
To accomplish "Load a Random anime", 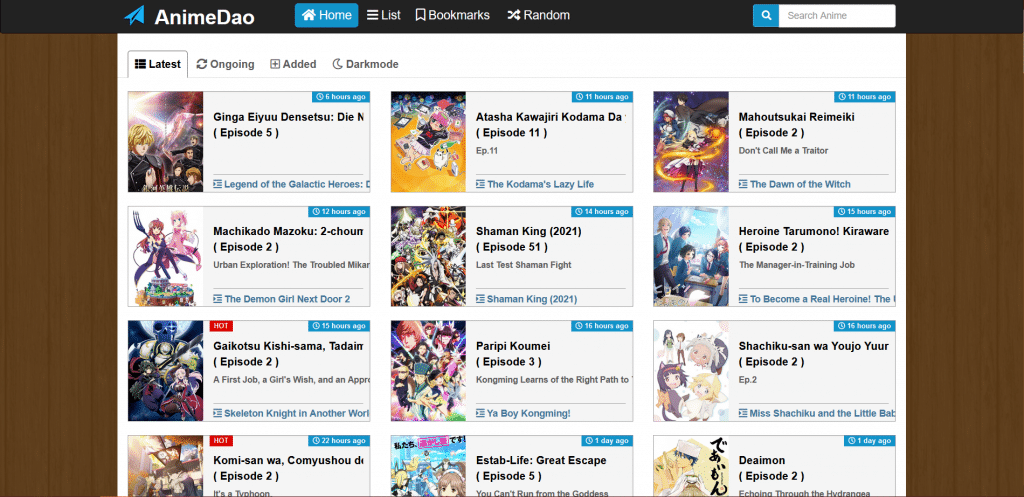I will click(539, 15).
